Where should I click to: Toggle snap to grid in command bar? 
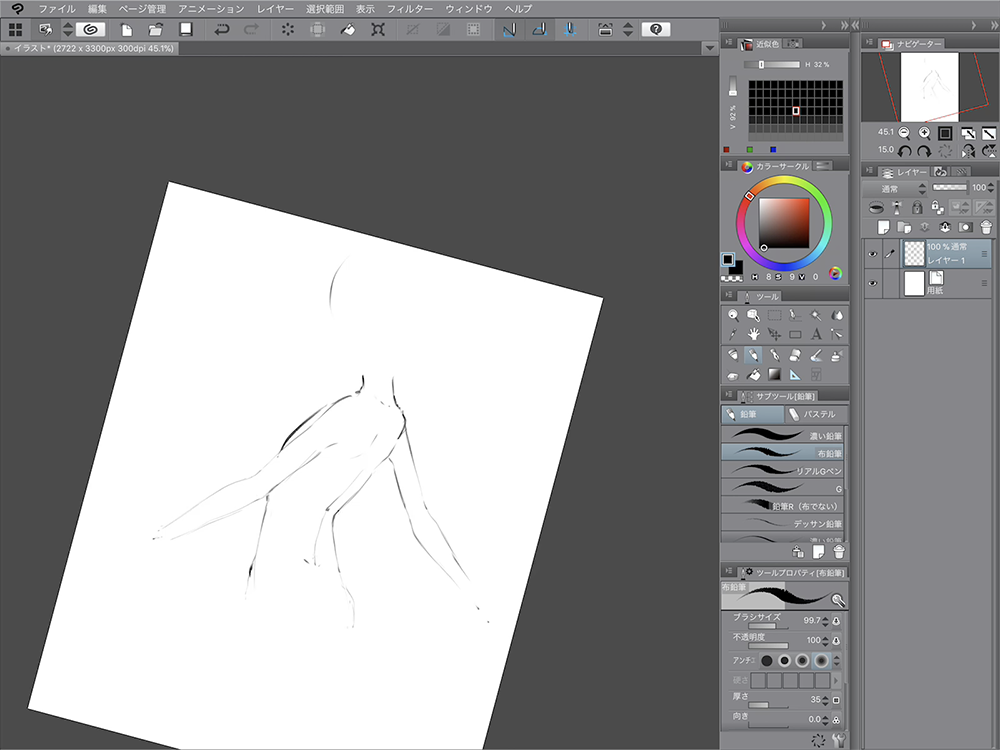570,29
